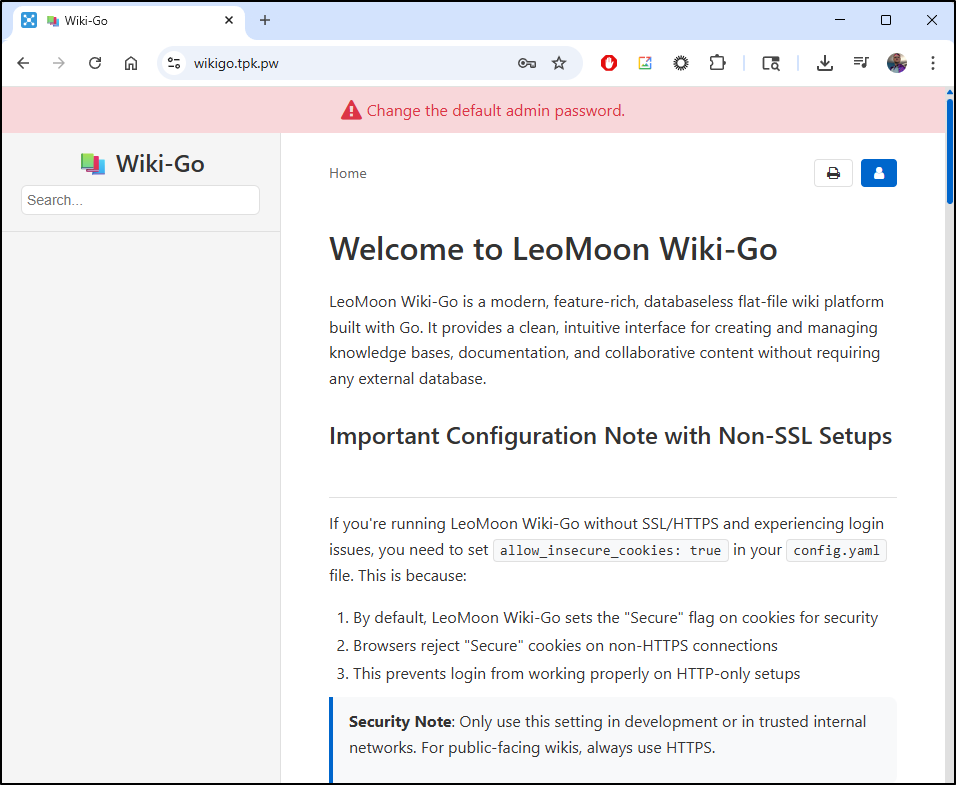
Task: Click the blue tab-strip icon left of Wiki-Go tab
Action: [29, 20]
